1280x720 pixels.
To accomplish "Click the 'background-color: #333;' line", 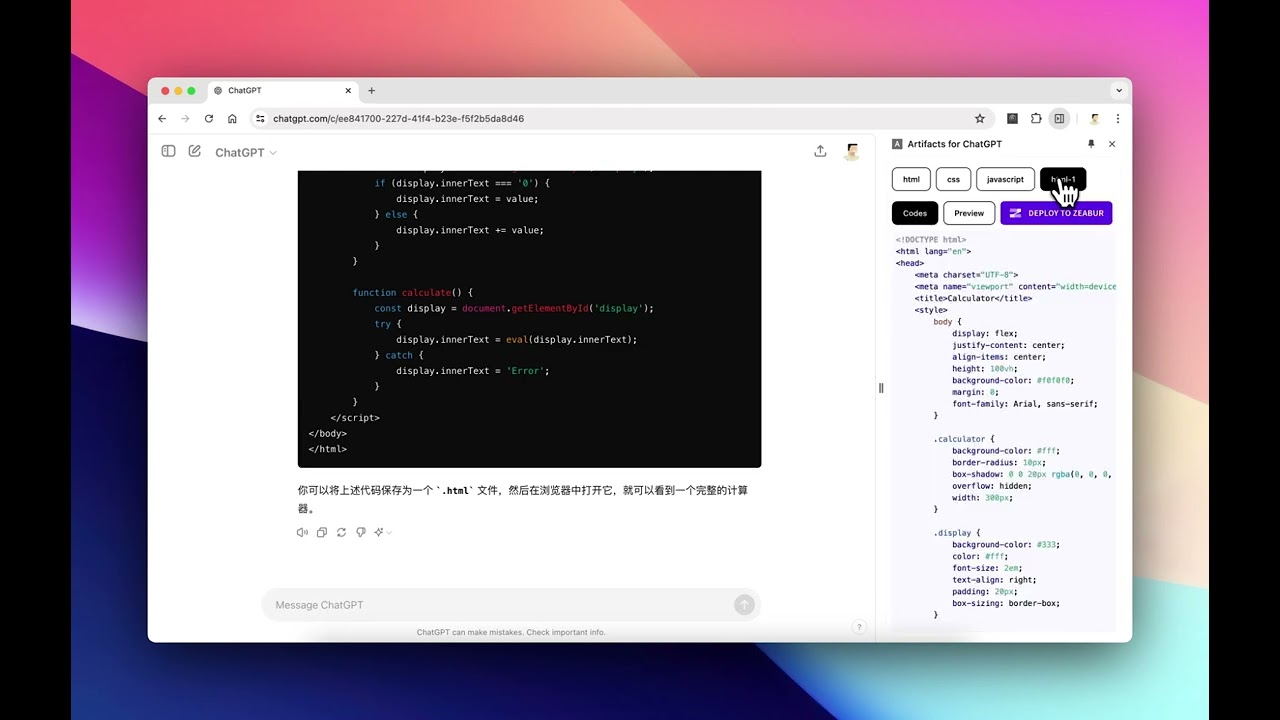I will tap(1006, 545).
